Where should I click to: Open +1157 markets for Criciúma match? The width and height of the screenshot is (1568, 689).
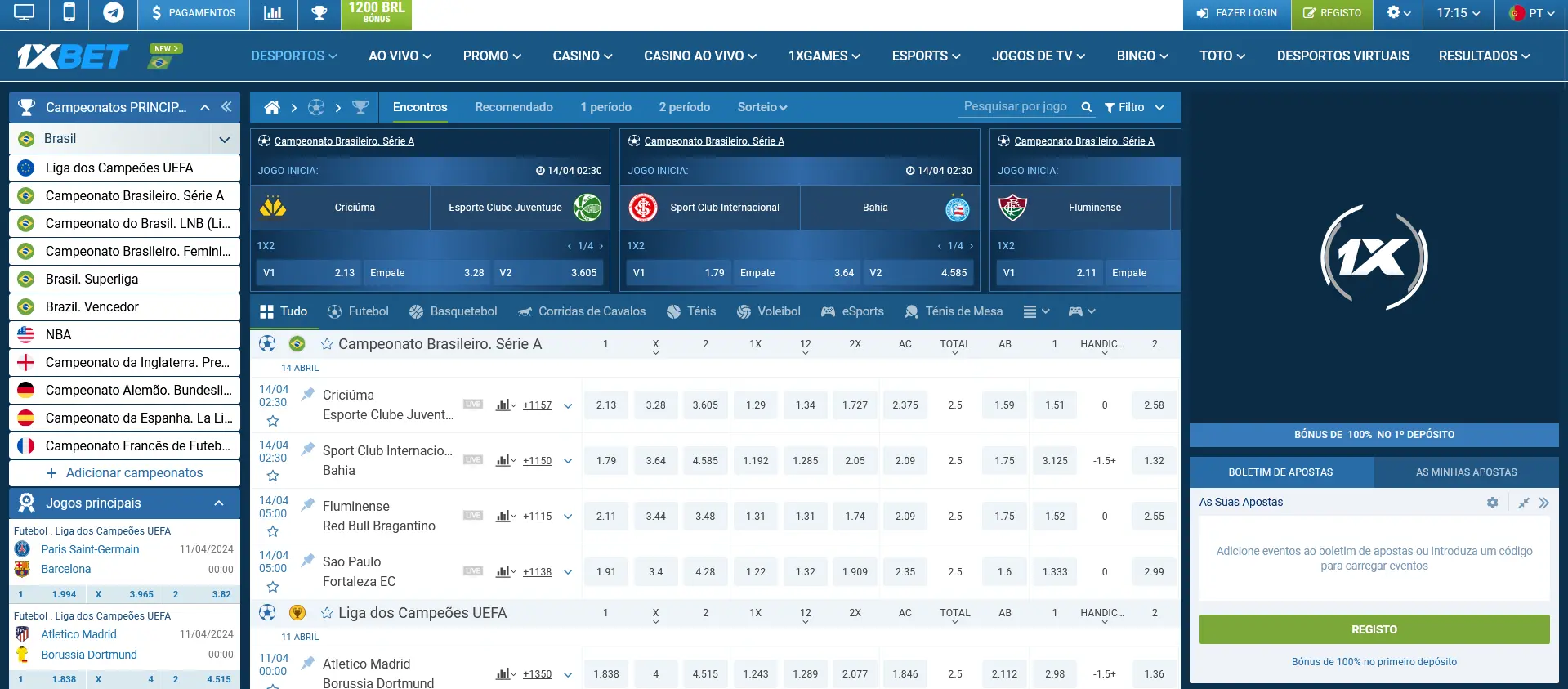tap(537, 405)
